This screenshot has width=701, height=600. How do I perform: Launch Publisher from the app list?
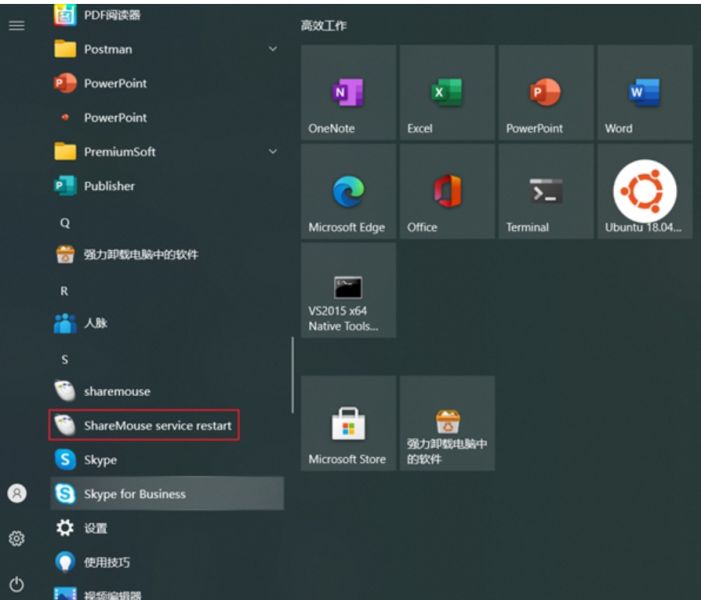pos(167,186)
